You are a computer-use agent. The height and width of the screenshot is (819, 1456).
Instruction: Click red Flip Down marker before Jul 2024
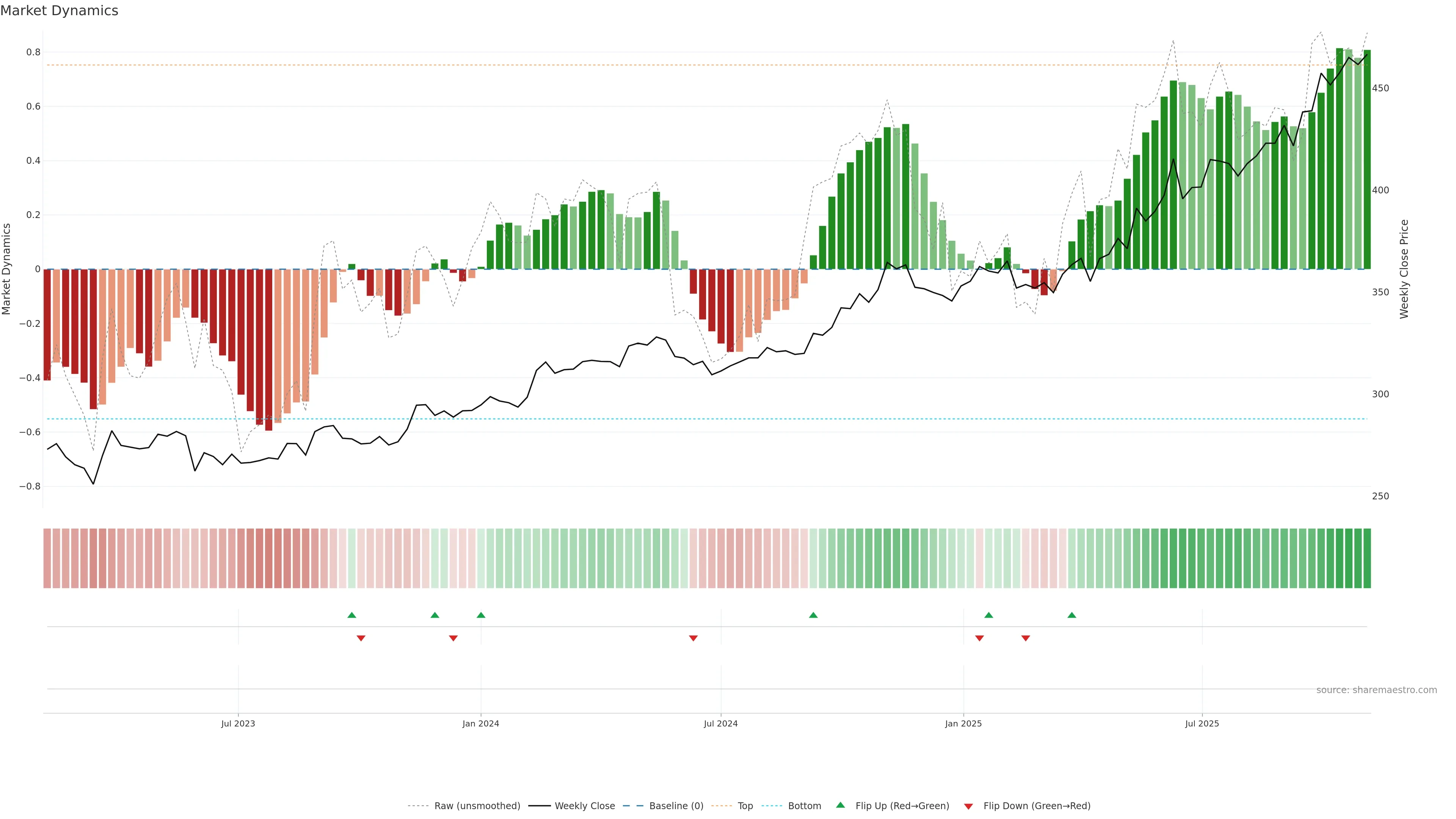693,638
